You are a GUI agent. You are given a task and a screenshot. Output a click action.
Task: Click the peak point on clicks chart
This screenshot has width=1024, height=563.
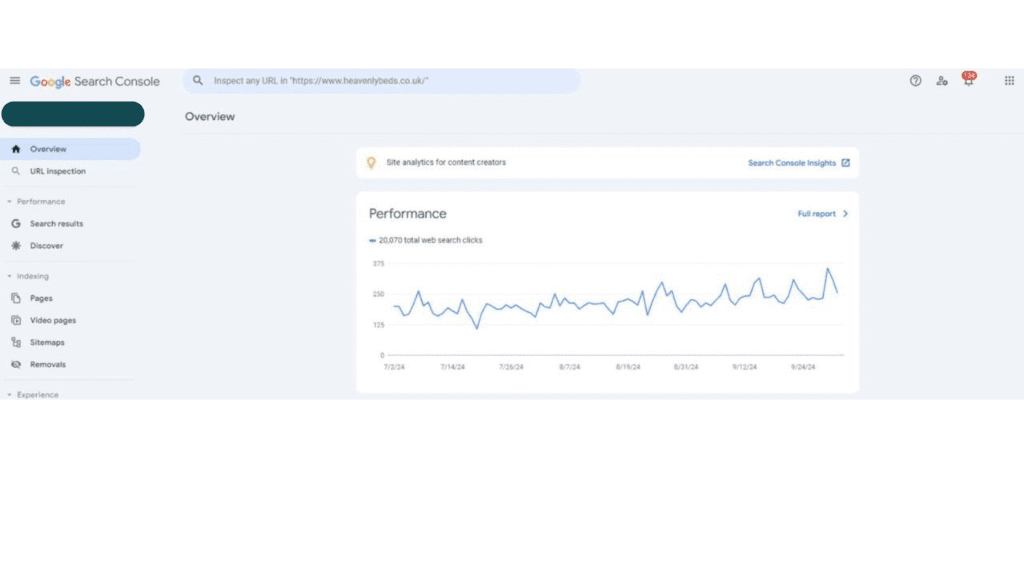coord(827,269)
